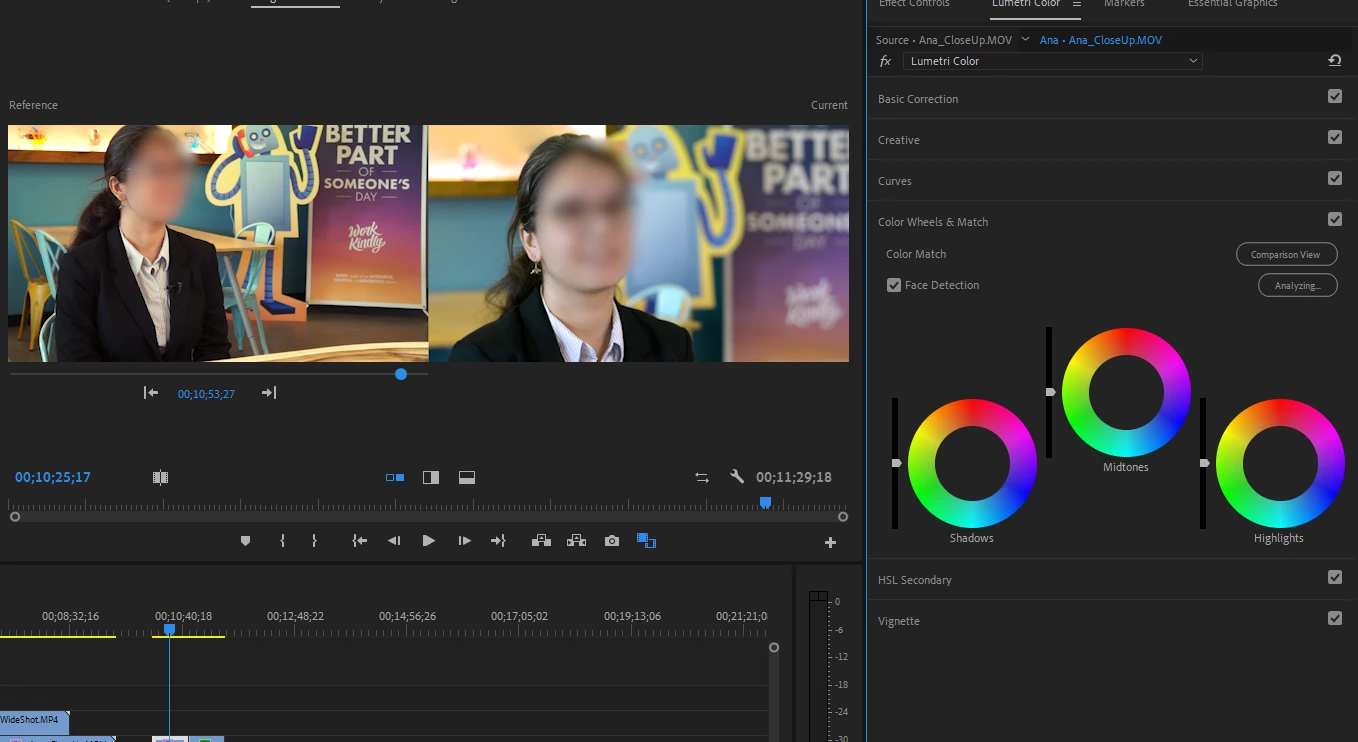The height and width of the screenshot is (742, 1358).
Task: Adjust the Highlights luminance slider
Action: 1204,463
